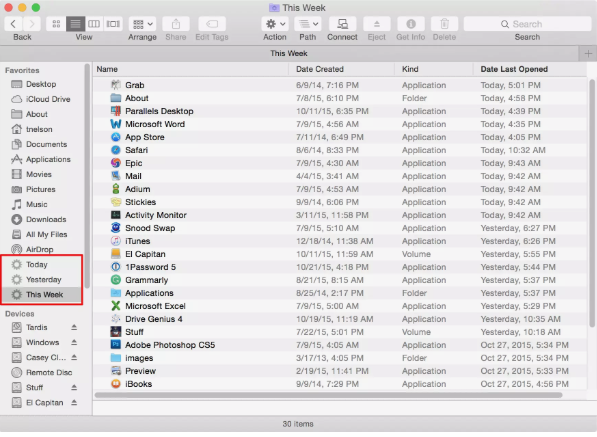Open the Action gear dropdown

click(275, 24)
